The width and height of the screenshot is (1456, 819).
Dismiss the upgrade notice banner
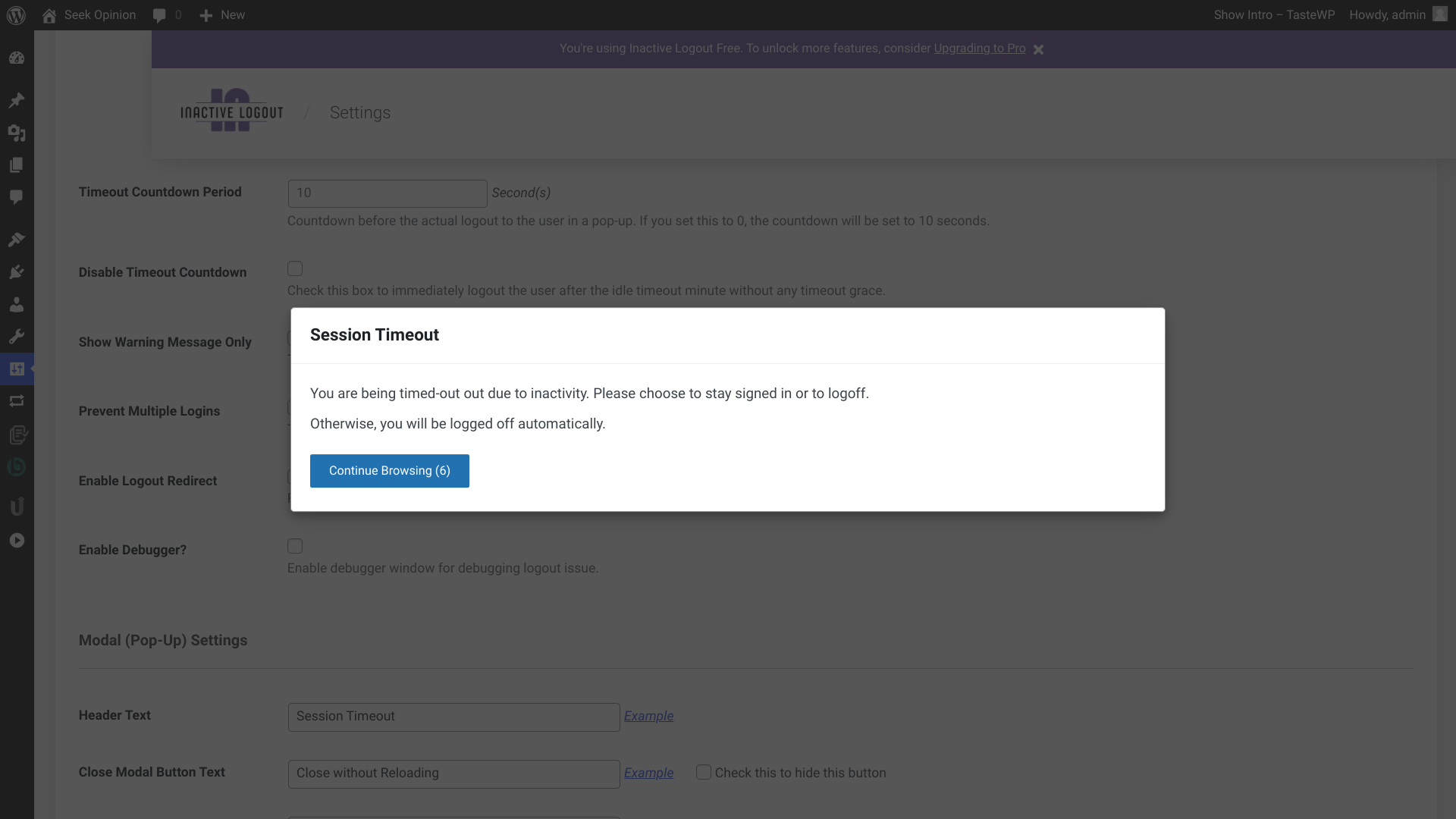point(1038,49)
